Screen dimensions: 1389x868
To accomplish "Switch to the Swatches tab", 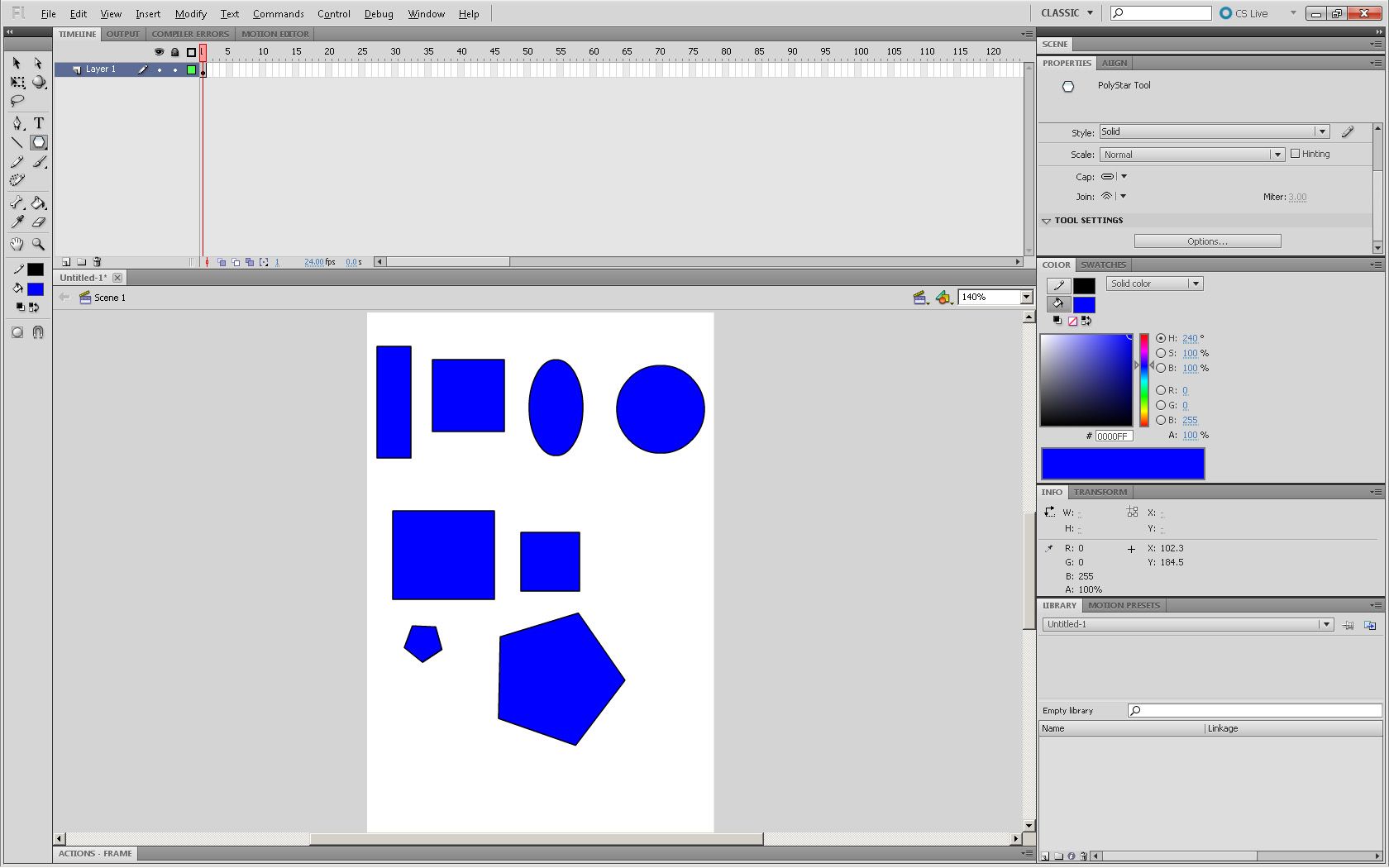I will (1103, 265).
